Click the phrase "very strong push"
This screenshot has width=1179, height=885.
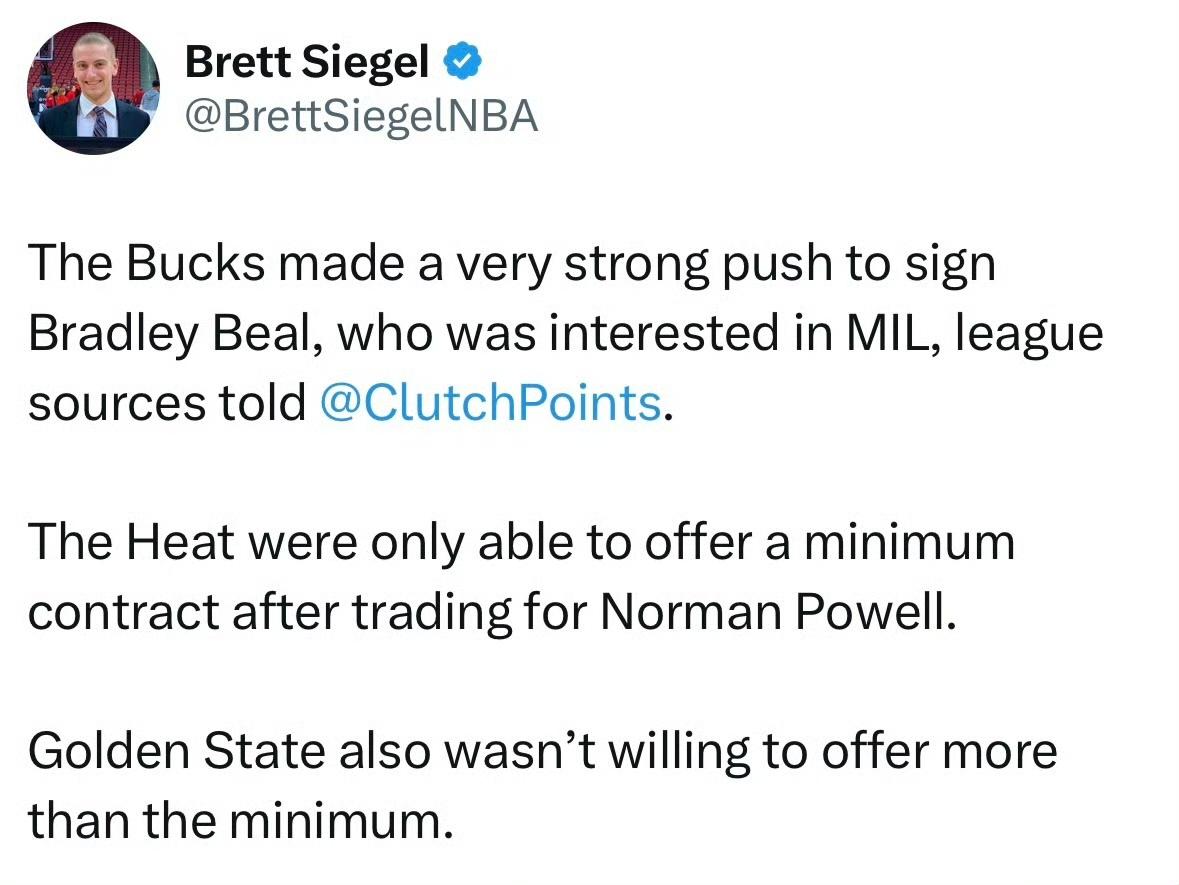[644, 265]
